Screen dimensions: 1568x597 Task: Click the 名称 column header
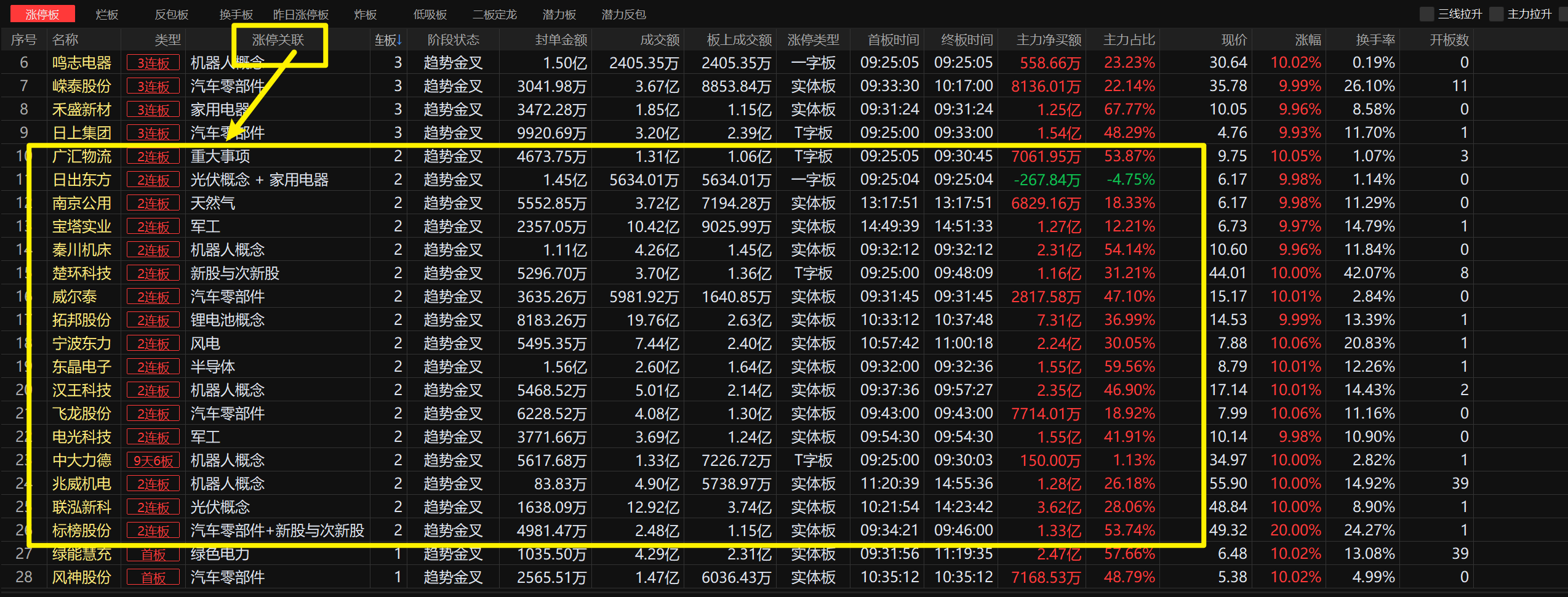[65, 40]
